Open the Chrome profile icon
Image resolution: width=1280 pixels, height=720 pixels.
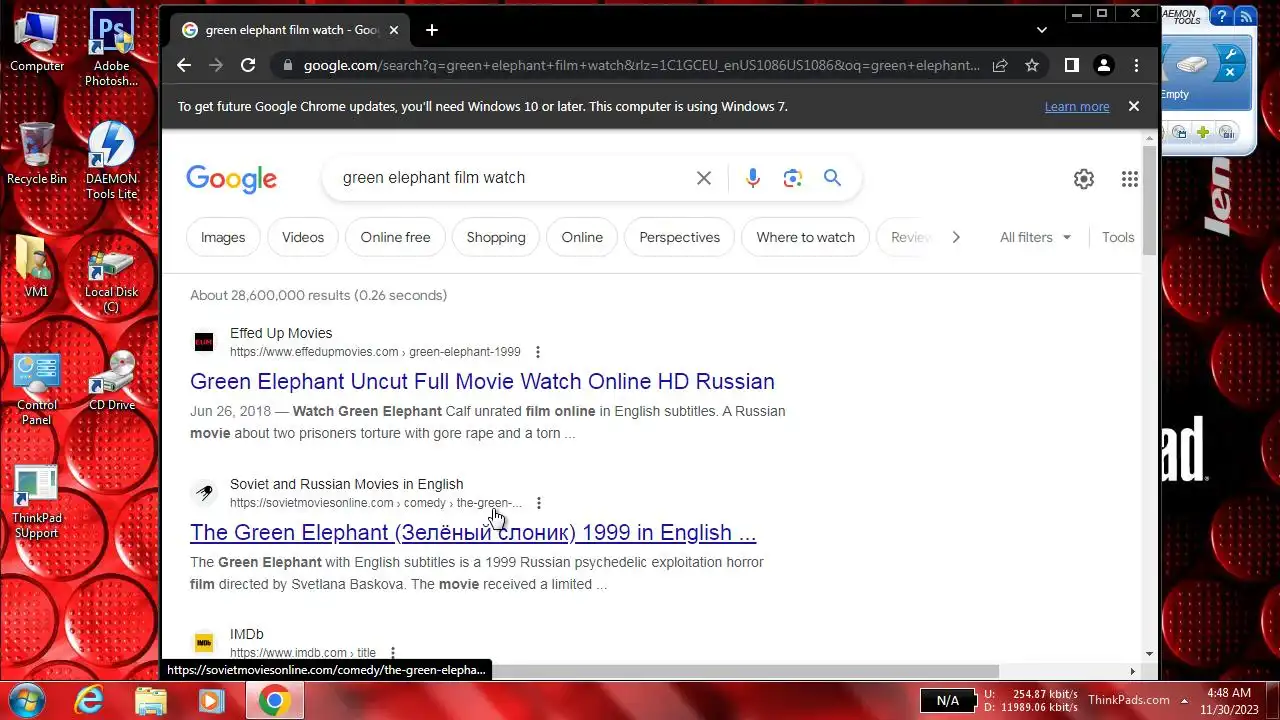(1104, 65)
